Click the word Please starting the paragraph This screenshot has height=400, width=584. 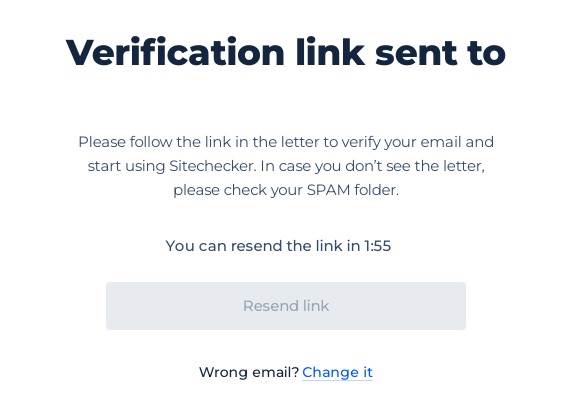point(102,142)
